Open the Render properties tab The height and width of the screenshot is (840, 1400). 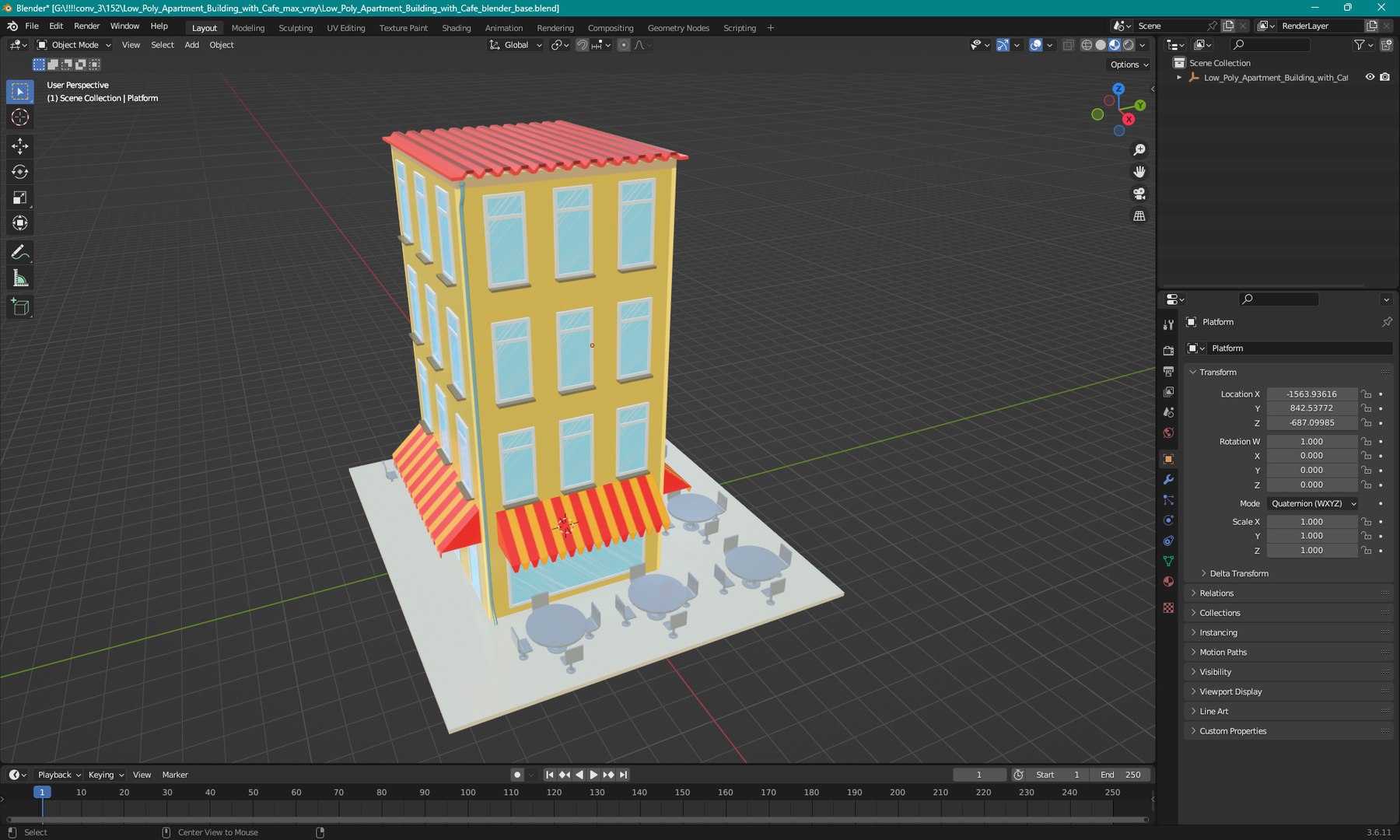point(1168,351)
